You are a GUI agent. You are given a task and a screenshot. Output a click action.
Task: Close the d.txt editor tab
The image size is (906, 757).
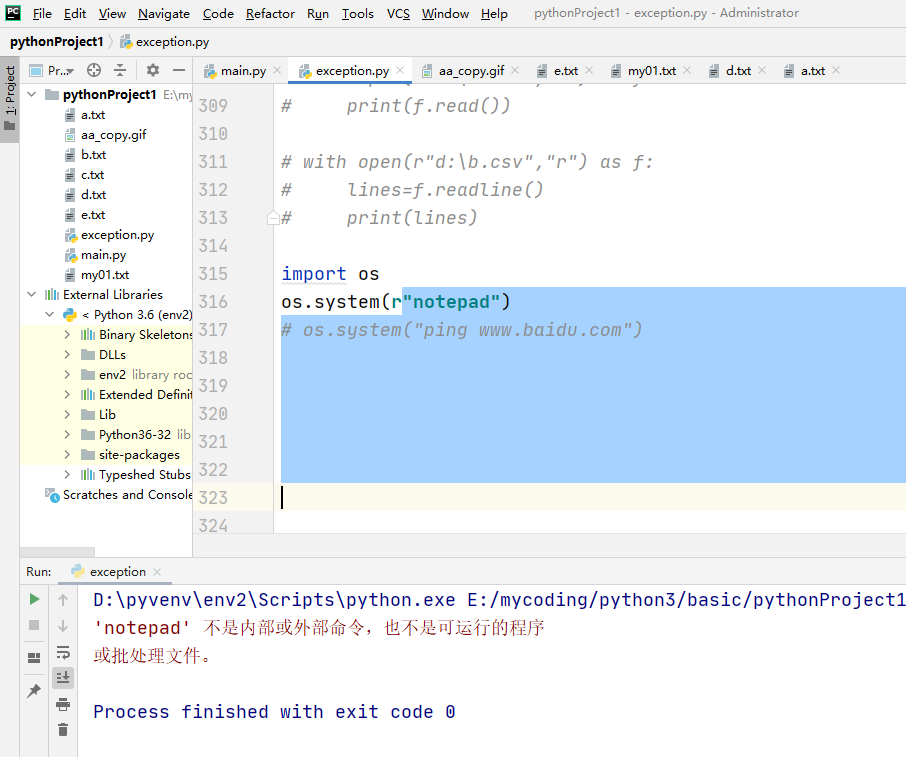(x=762, y=70)
